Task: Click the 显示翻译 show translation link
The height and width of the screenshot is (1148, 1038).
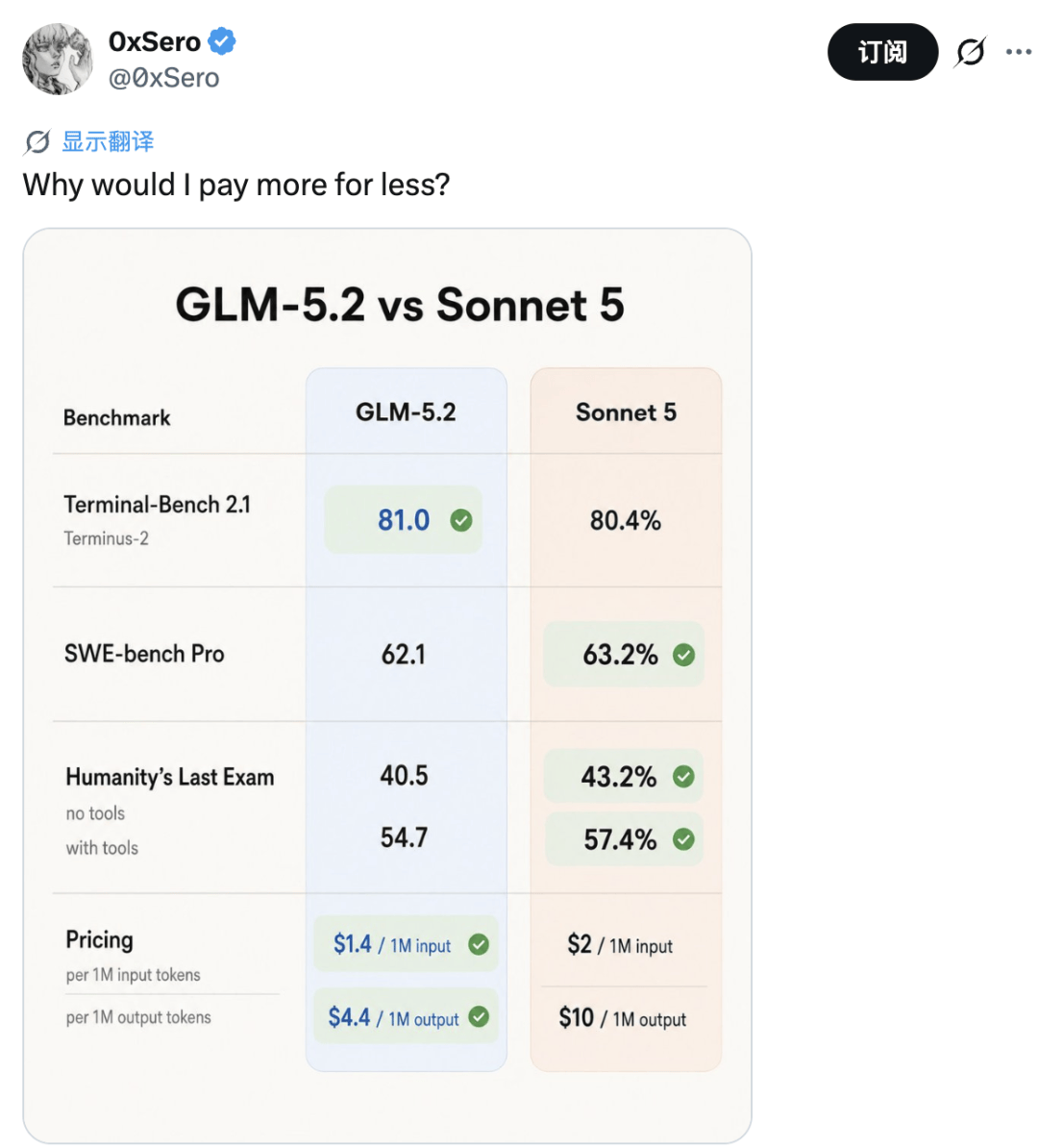Action: [108, 142]
